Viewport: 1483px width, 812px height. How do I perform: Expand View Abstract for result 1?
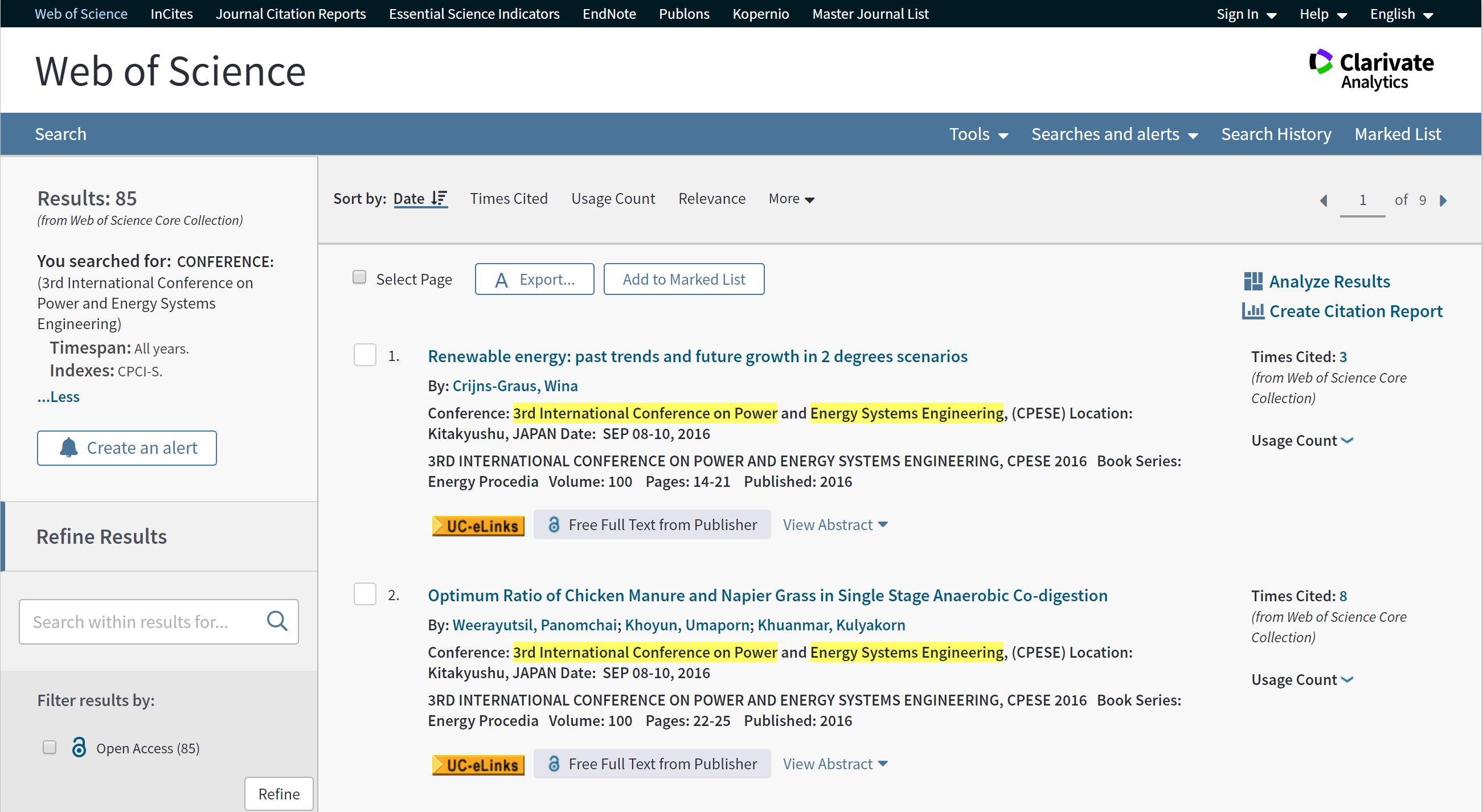[x=835, y=524]
